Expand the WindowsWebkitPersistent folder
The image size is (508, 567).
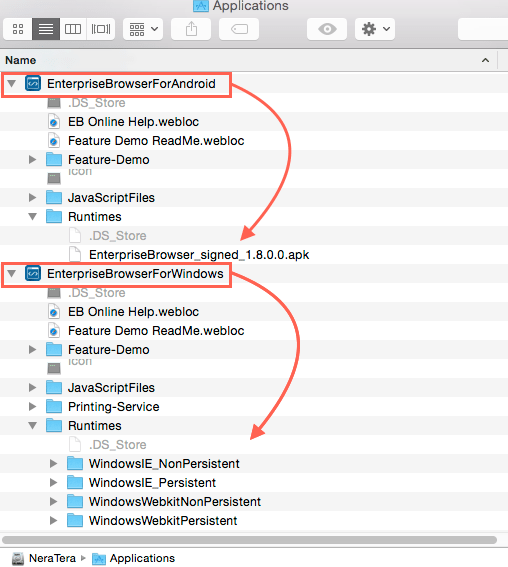click(x=54, y=520)
